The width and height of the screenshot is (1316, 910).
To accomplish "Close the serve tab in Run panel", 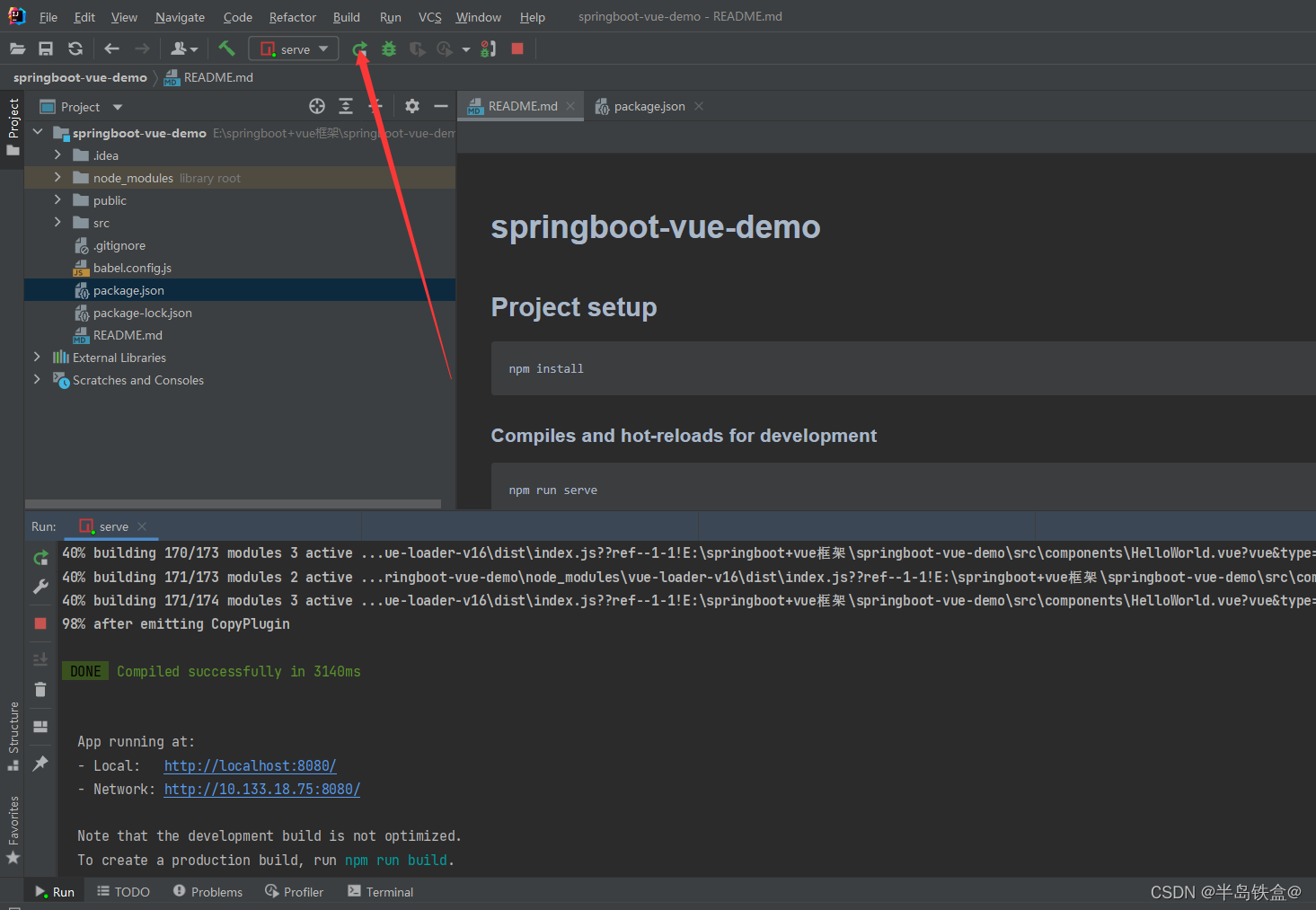I will pos(142,526).
